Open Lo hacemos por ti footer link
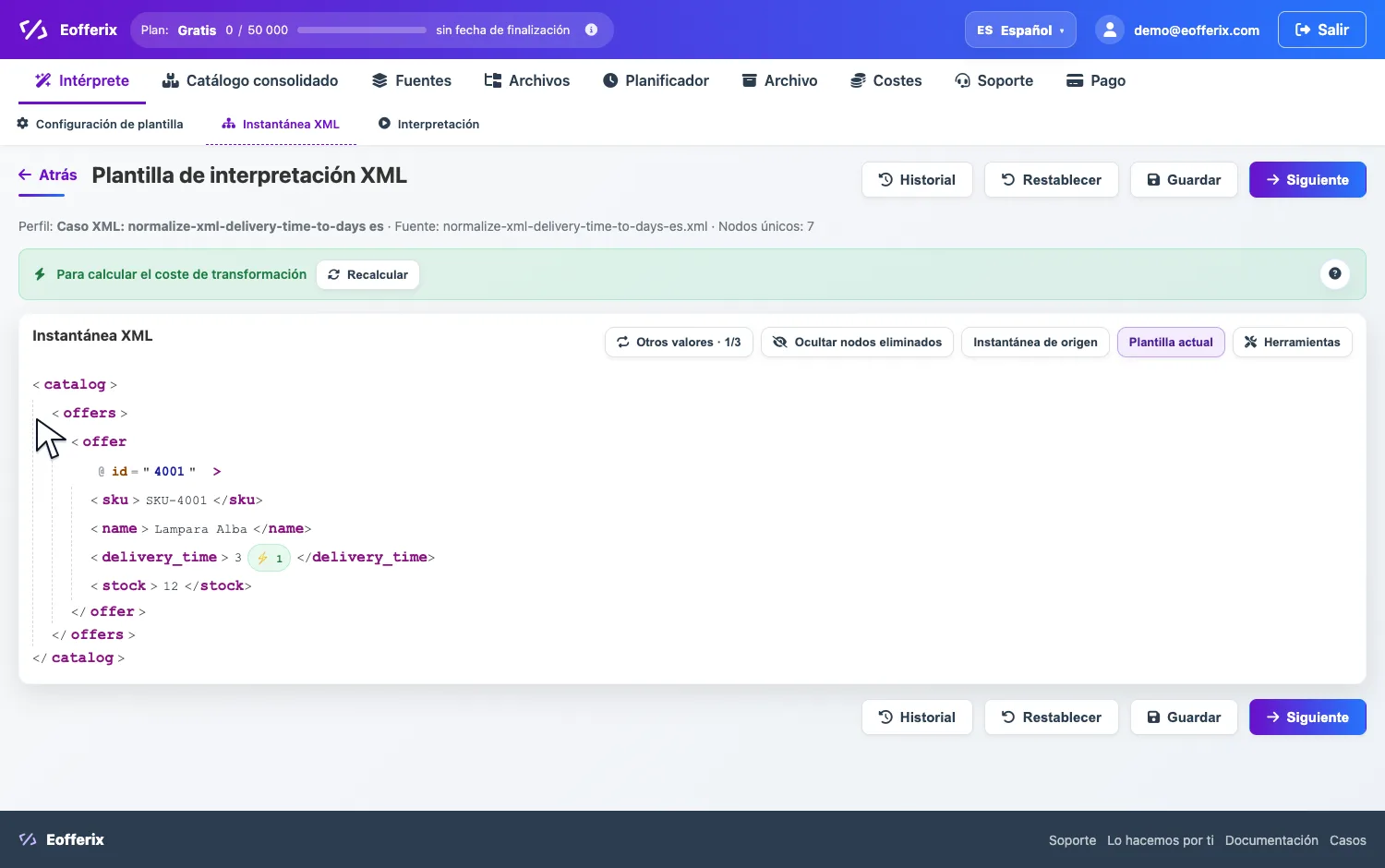 point(1161,840)
